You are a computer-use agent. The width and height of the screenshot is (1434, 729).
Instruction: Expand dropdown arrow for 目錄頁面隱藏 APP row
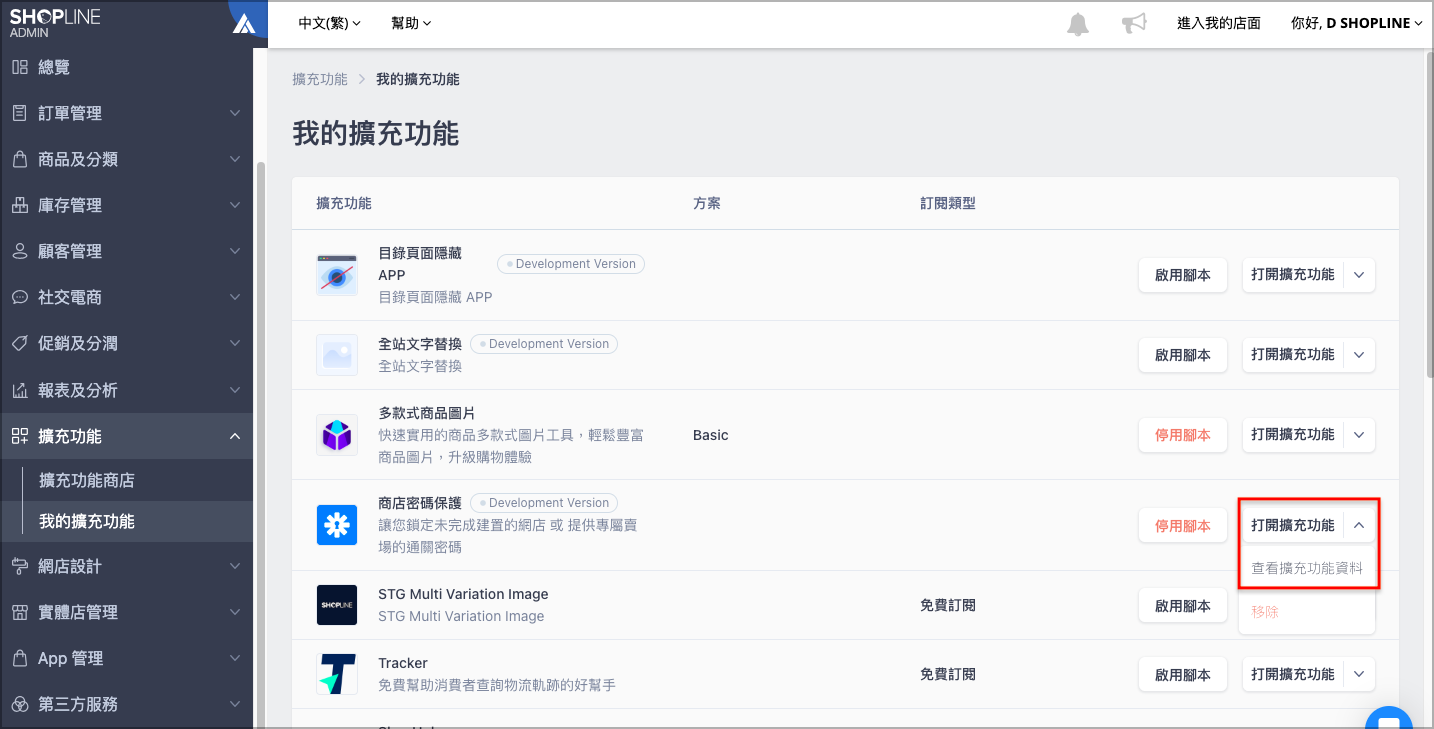1359,275
